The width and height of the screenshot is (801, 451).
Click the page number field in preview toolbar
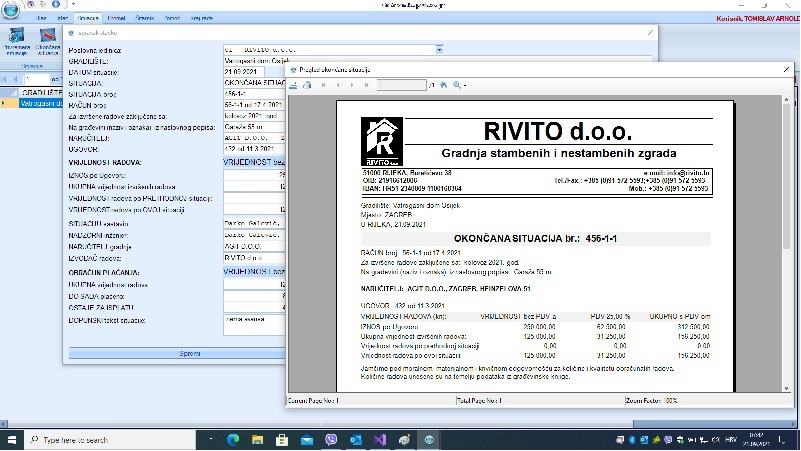click(x=402, y=85)
